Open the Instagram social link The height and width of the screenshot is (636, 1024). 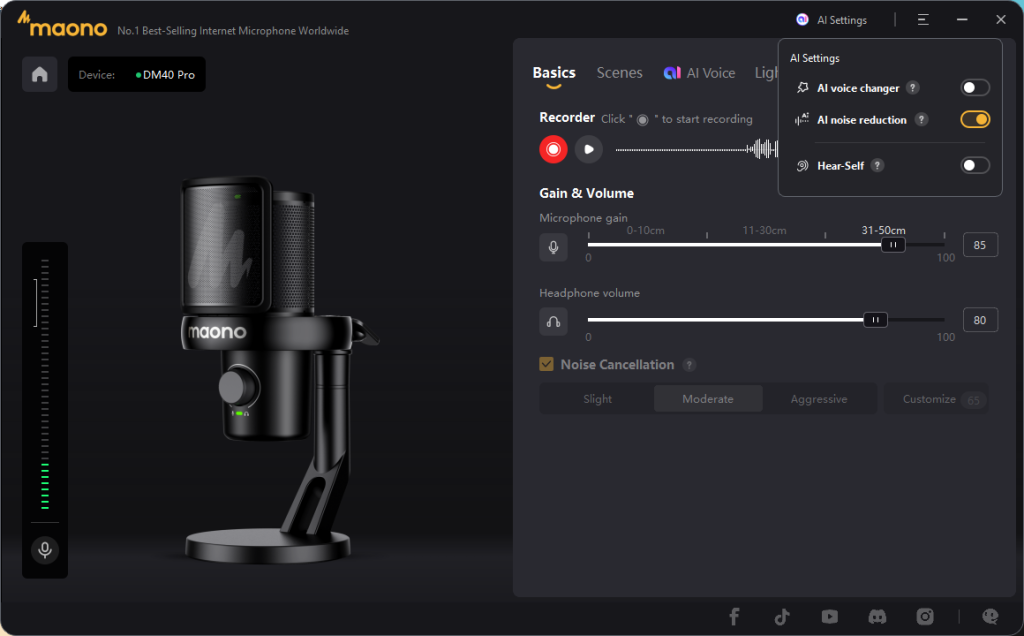pyautogui.click(x=925, y=616)
